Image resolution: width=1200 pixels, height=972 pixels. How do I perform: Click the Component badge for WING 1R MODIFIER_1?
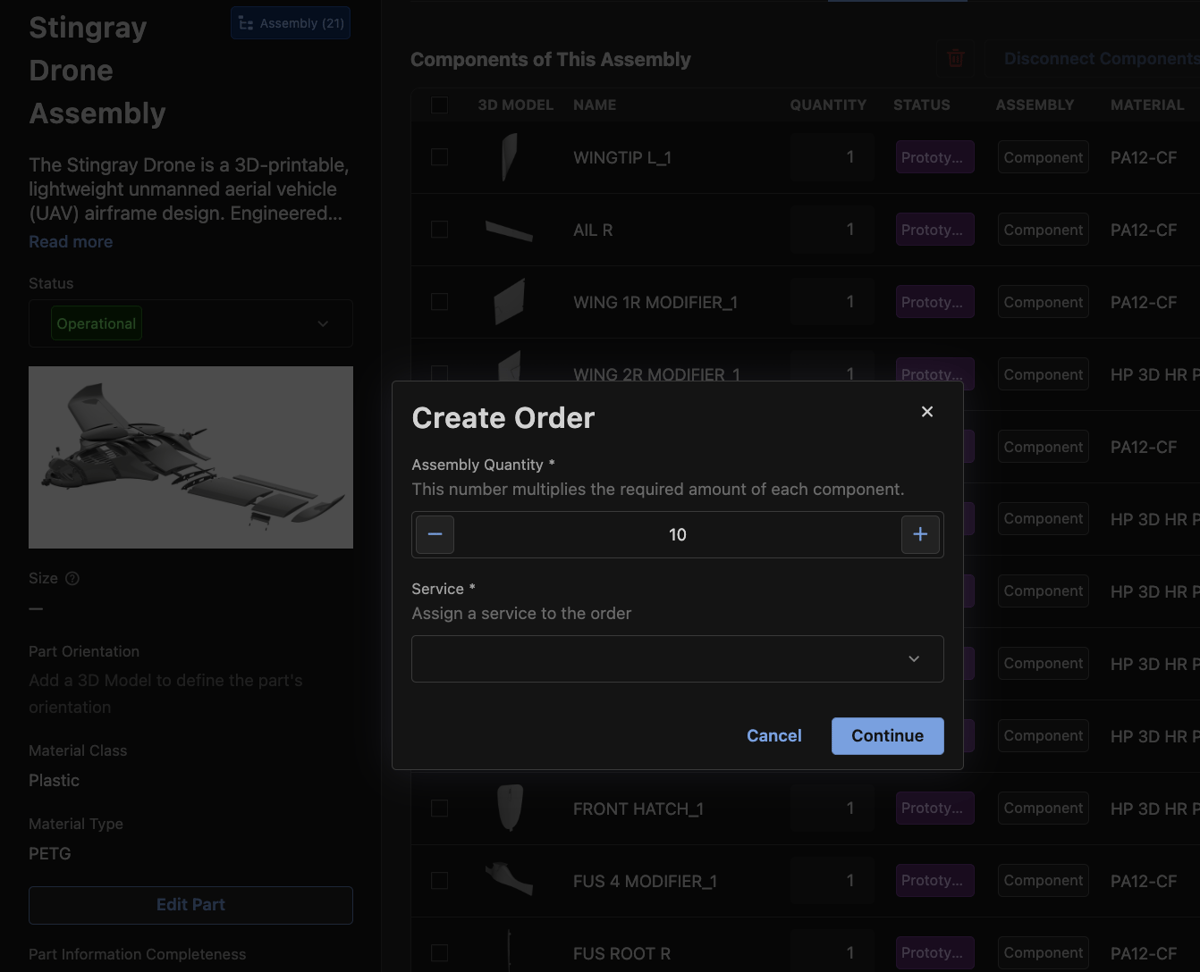tap(1043, 302)
